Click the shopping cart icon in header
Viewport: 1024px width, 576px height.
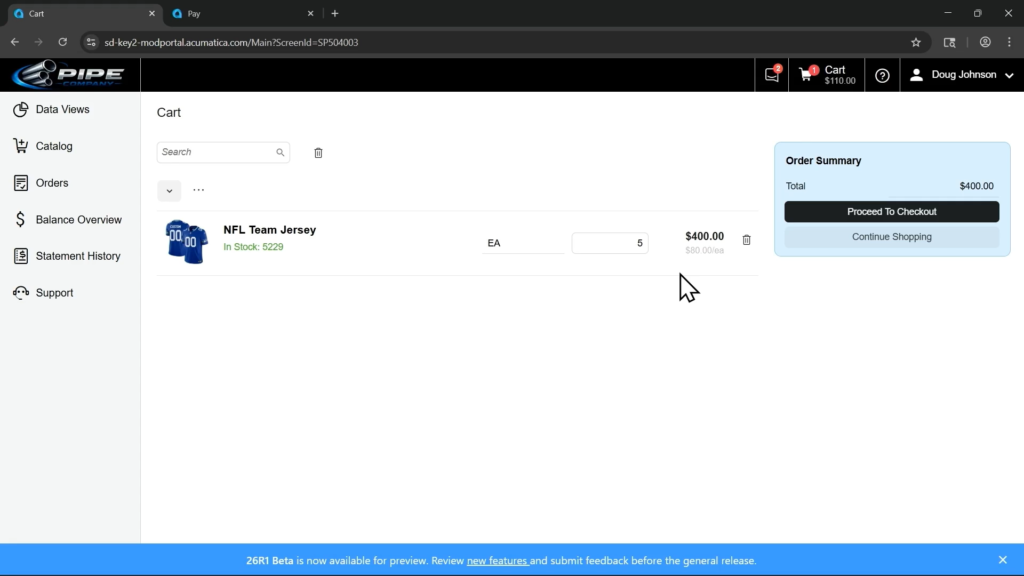pos(807,75)
